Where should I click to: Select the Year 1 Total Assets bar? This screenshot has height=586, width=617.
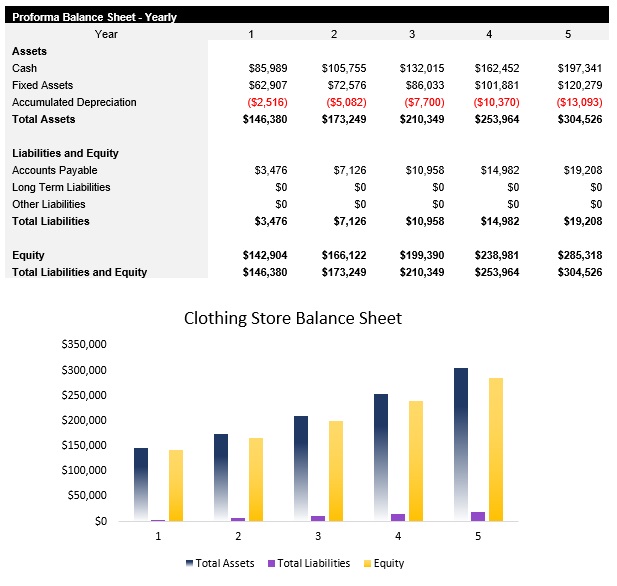[x=141, y=484]
